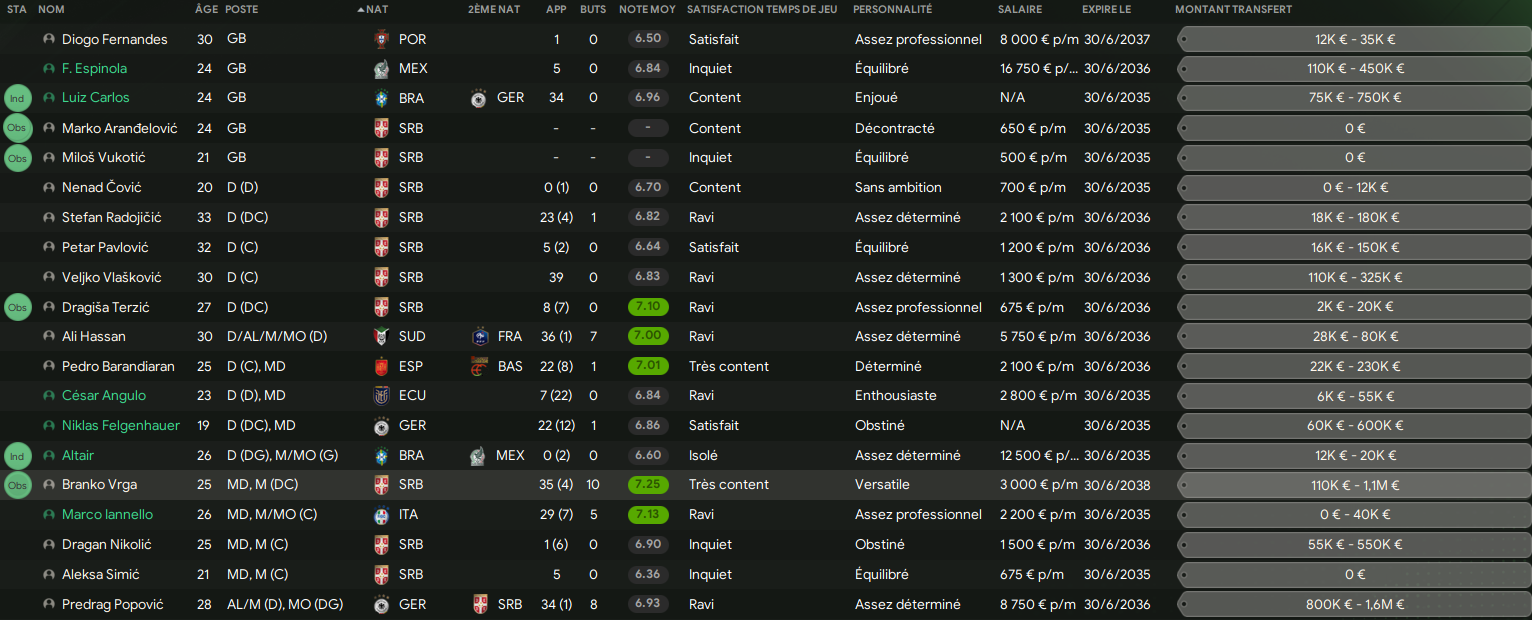Click Predrag Popović's 800K € - 1,6M € transfer value bar
The width and height of the screenshot is (1532, 620).
pos(1354,604)
